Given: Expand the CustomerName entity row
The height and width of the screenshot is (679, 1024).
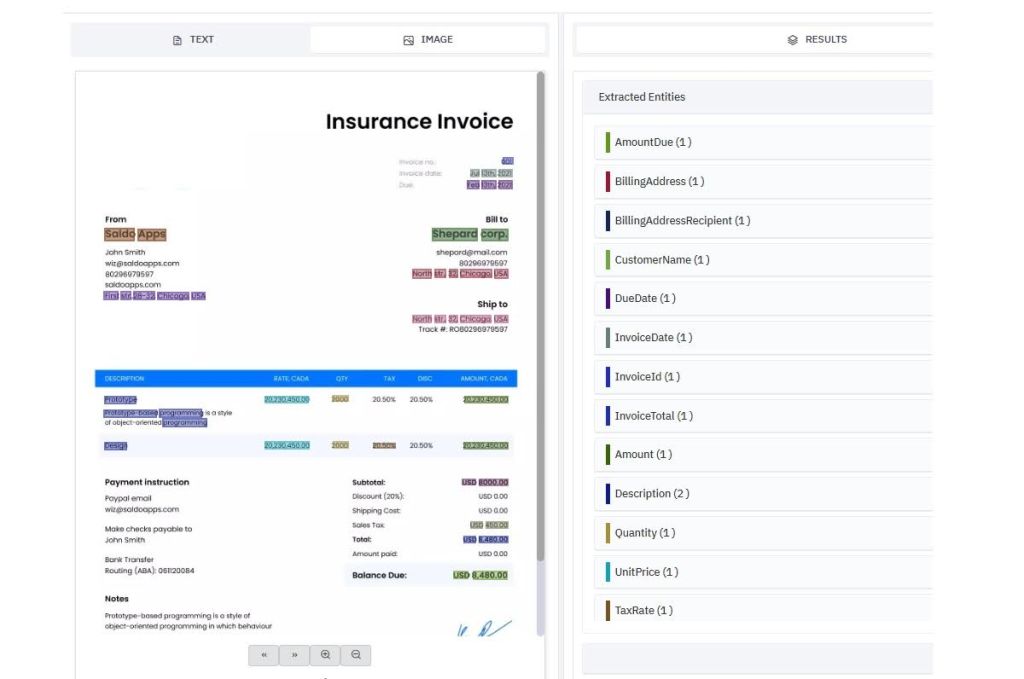Looking at the screenshot, I should 757,259.
